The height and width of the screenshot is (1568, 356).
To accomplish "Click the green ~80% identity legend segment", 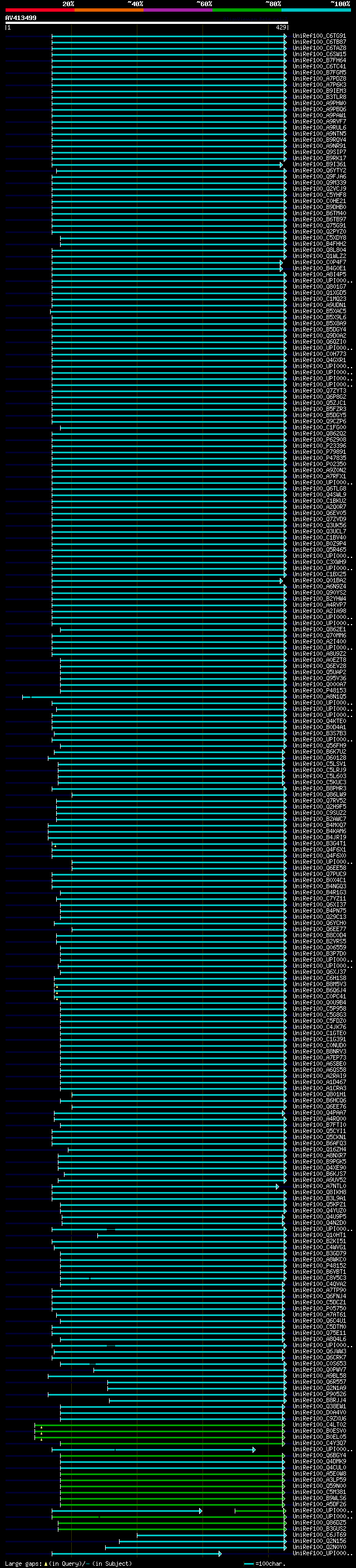I will click(247, 10).
